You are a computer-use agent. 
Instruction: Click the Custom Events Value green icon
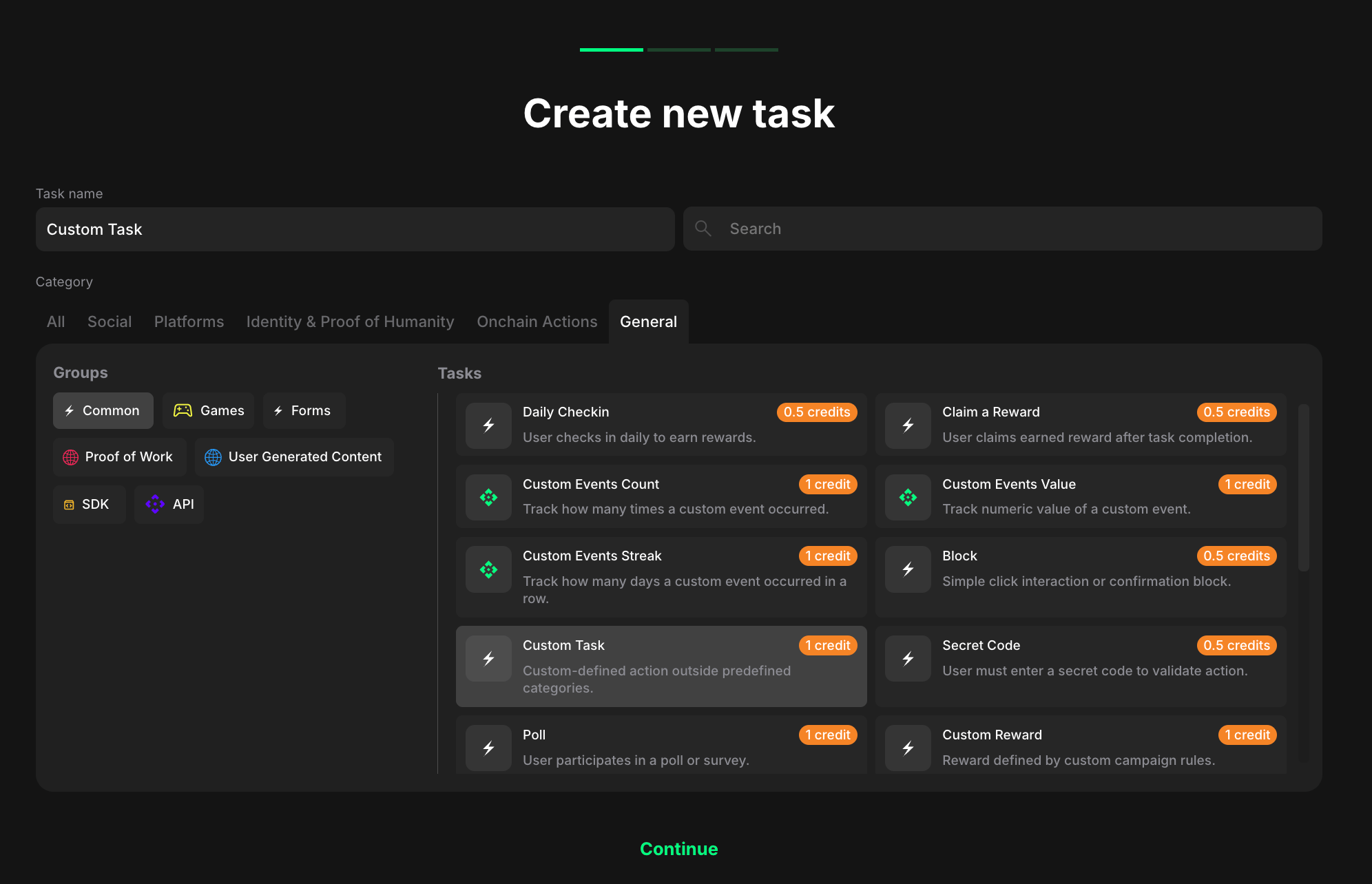click(908, 497)
